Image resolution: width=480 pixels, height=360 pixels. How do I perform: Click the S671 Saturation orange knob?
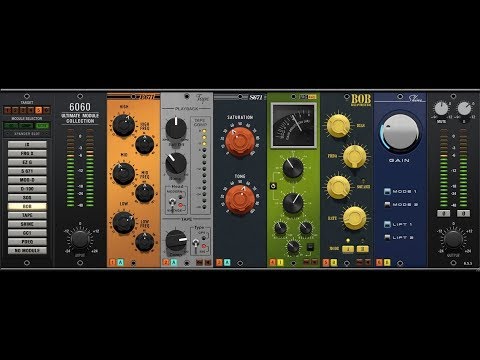(x=240, y=141)
